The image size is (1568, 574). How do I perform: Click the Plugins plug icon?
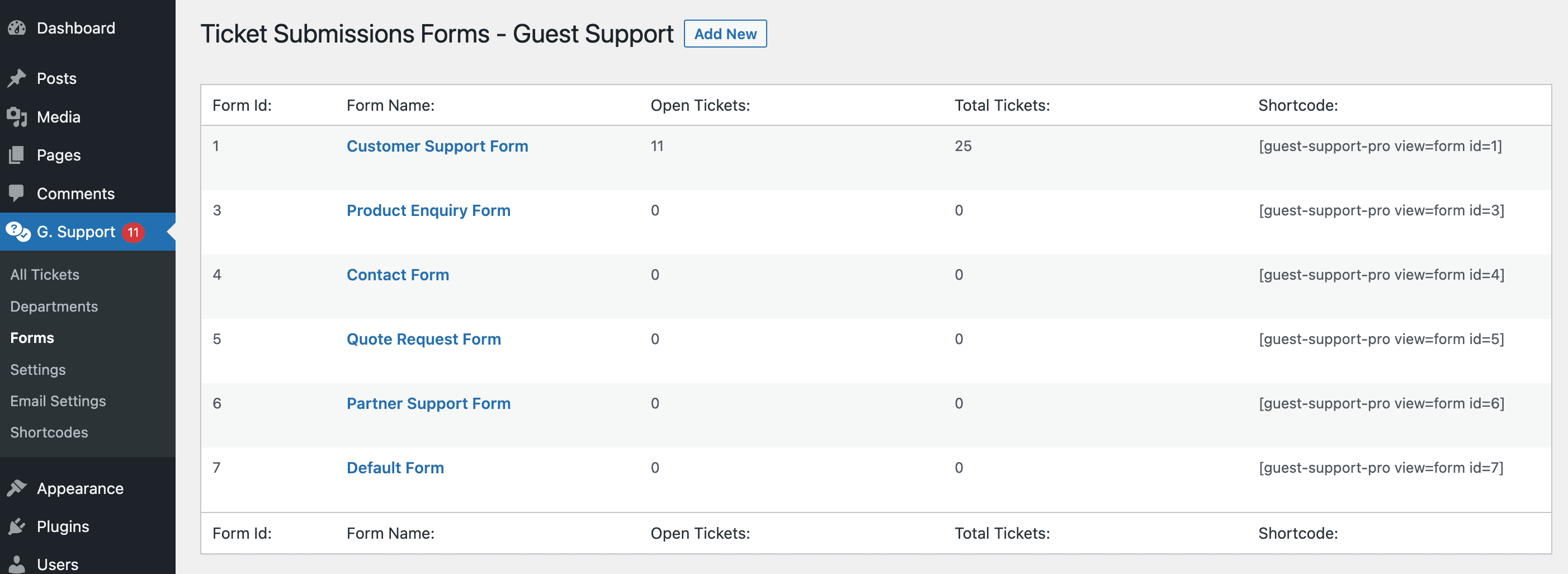pos(17,526)
